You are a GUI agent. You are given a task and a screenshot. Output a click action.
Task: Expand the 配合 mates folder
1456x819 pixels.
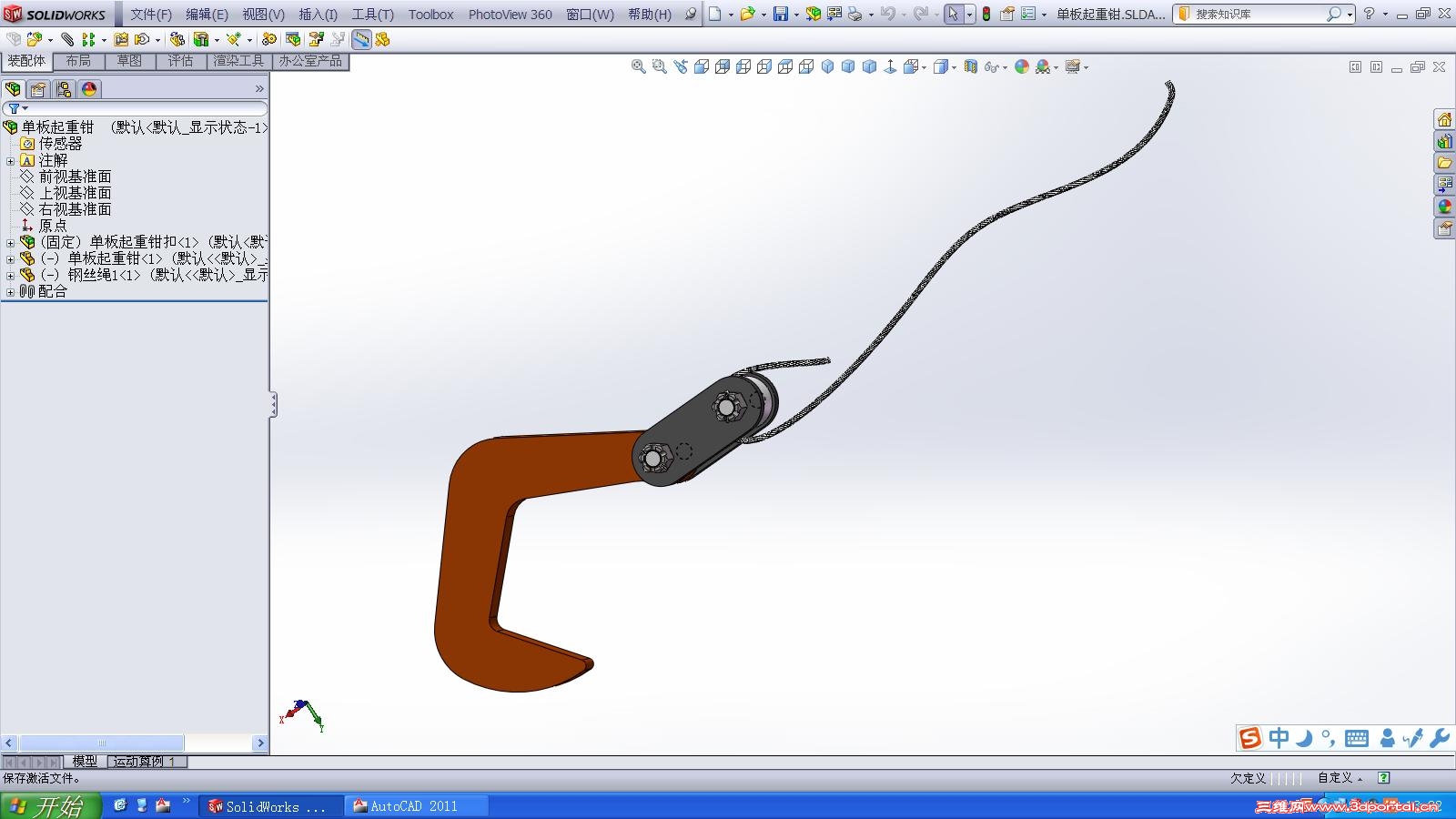tap(10, 292)
